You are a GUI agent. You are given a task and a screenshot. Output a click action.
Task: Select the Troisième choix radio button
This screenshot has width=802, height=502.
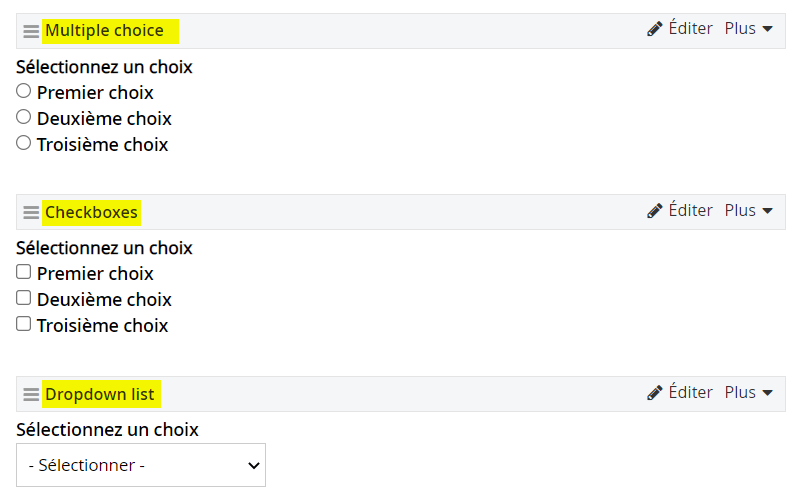24,143
